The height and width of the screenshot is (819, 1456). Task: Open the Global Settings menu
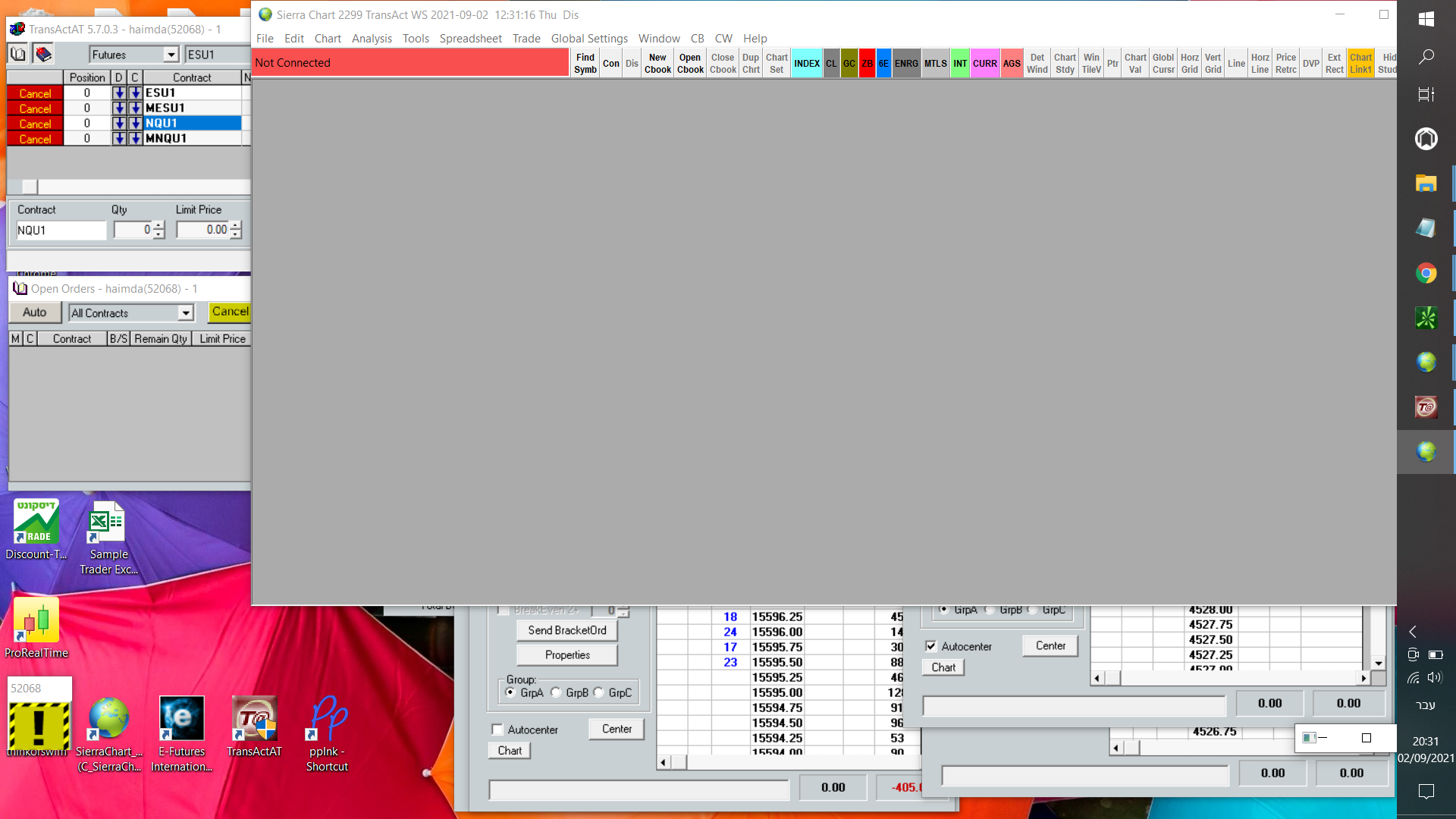[x=589, y=38]
